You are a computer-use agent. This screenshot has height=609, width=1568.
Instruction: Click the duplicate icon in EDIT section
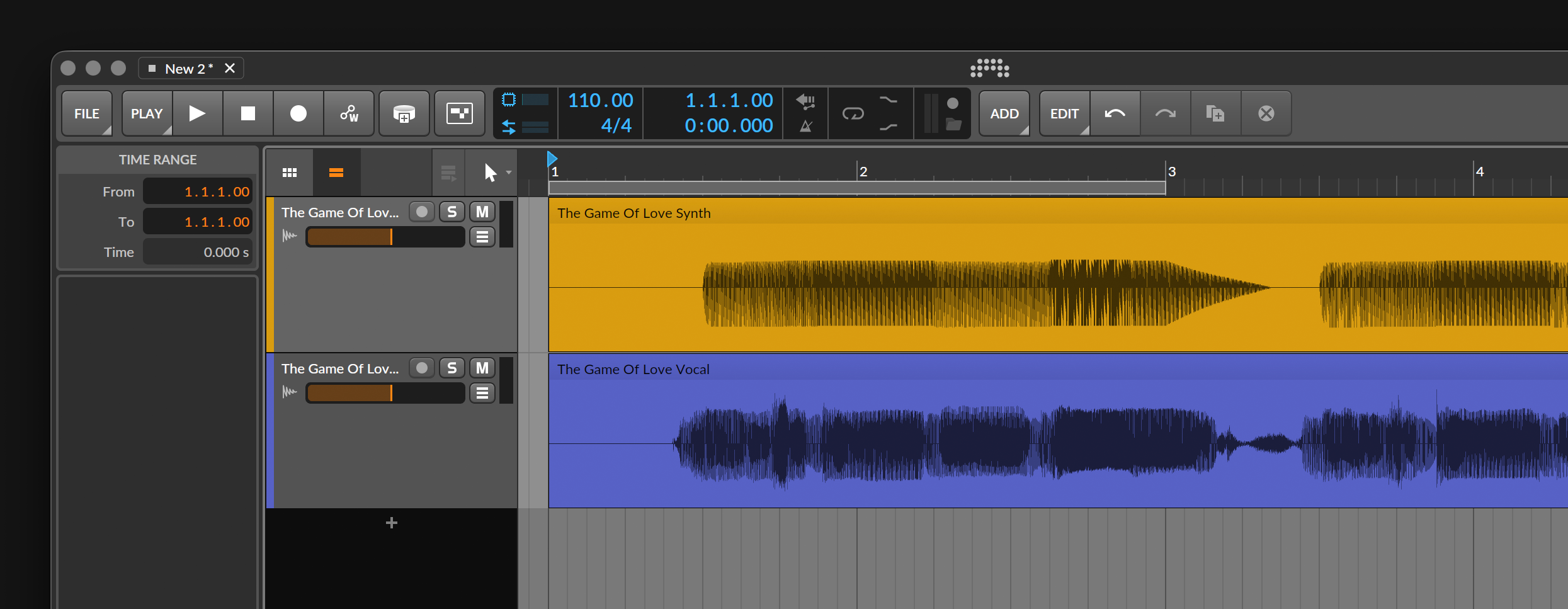coord(1215,113)
